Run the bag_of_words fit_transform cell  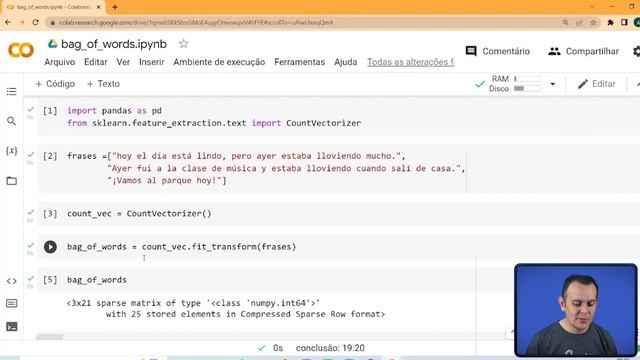pyautogui.click(x=50, y=247)
